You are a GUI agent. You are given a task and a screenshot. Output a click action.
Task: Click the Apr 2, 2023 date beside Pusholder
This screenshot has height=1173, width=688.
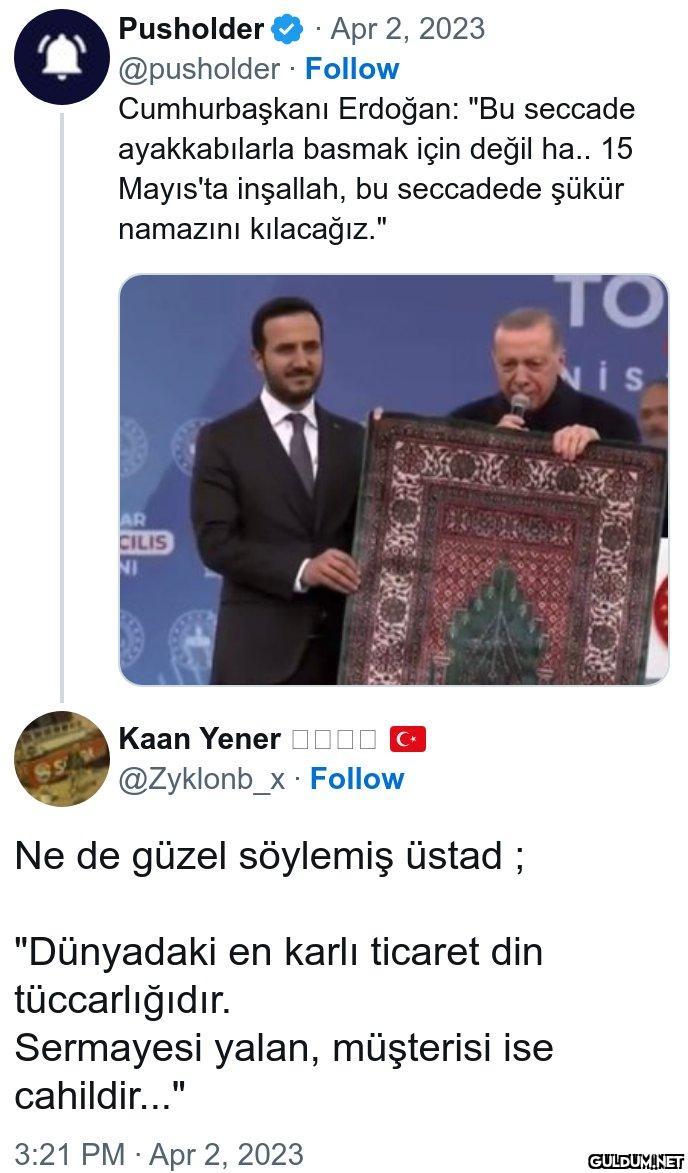pos(408,30)
